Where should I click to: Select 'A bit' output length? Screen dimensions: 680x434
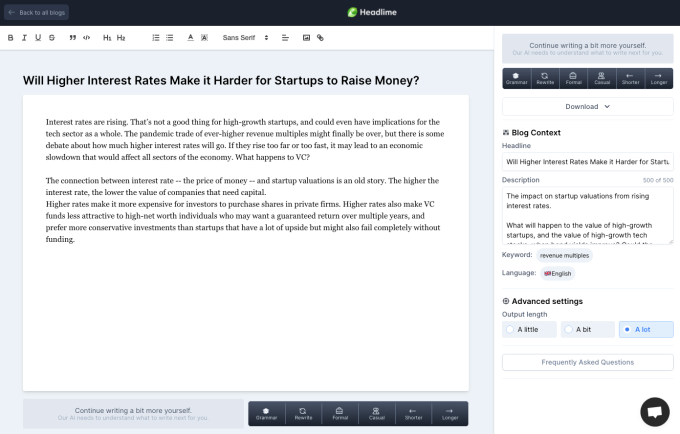(x=588, y=330)
